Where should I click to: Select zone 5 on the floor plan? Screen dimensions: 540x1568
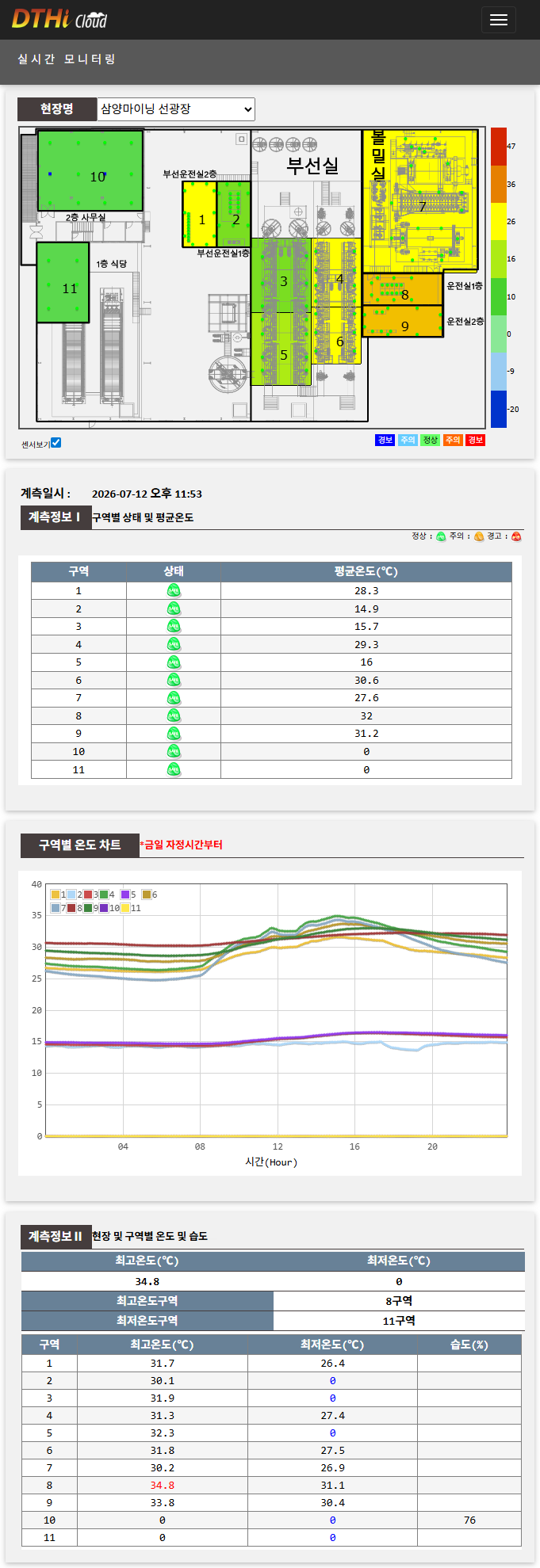[281, 349]
